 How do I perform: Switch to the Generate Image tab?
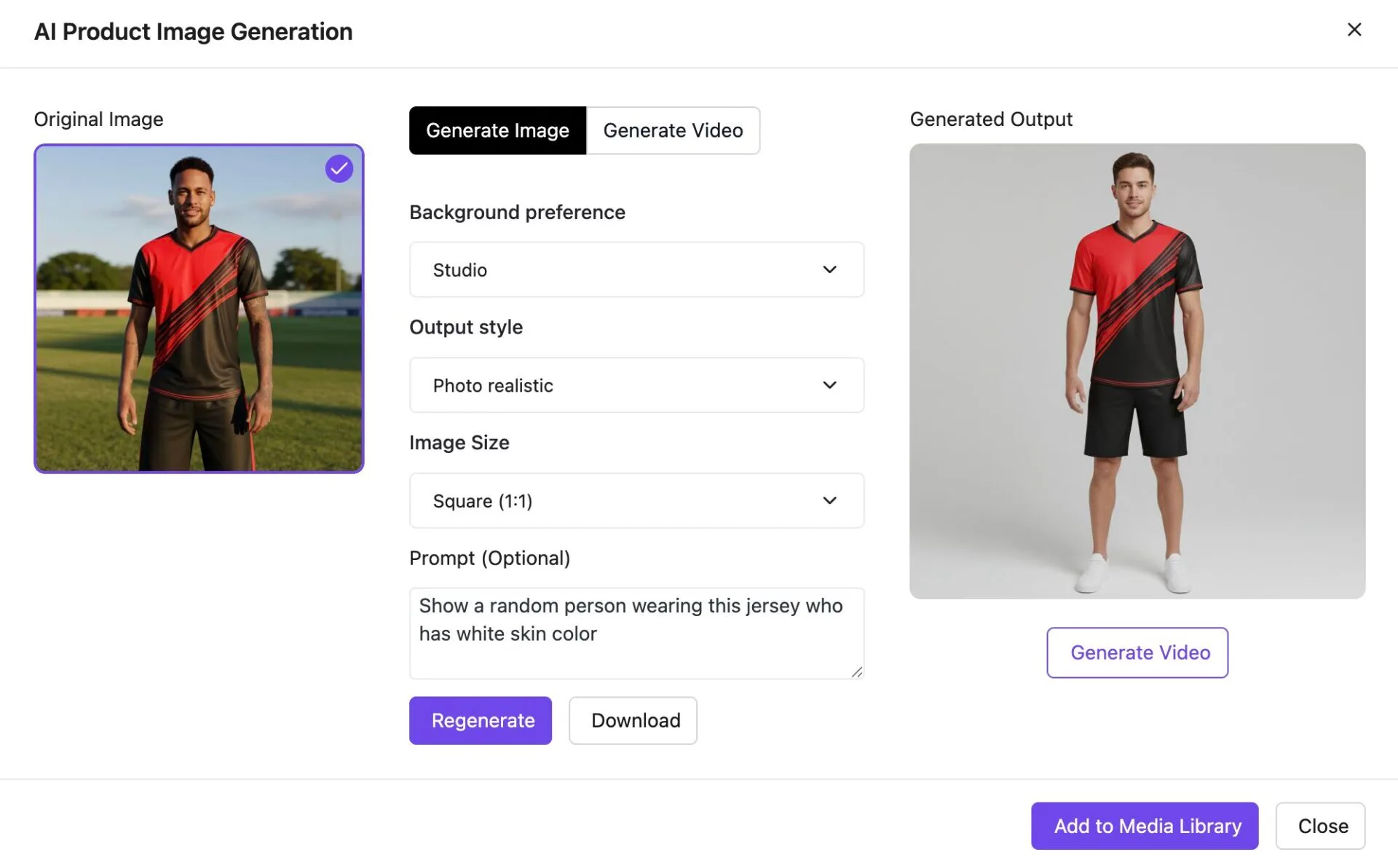point(497,130)
